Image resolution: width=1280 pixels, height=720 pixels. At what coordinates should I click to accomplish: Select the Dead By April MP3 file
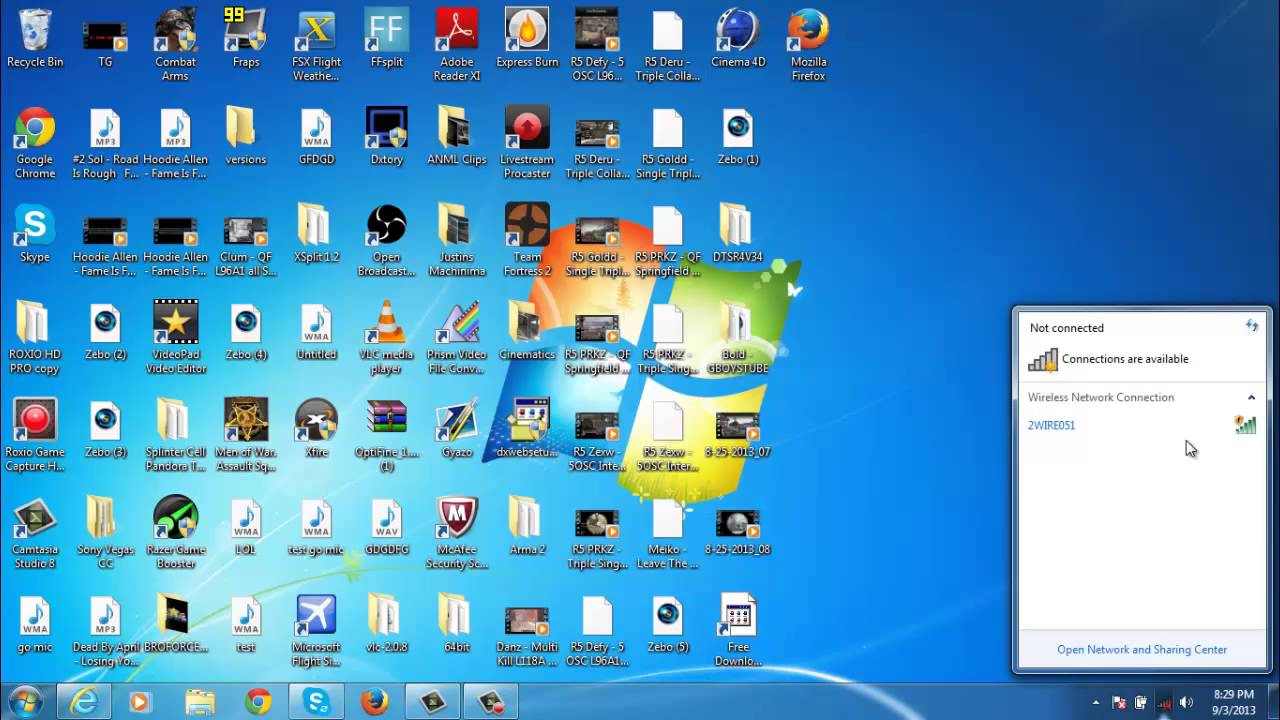(x=105, y=630)
